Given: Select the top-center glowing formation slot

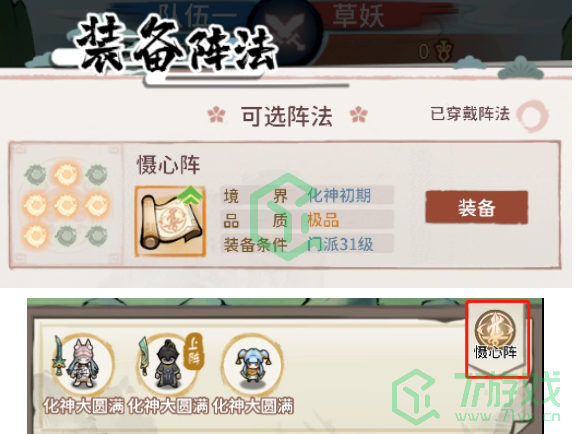Looking at the screenshot, I should pos(66,174).
